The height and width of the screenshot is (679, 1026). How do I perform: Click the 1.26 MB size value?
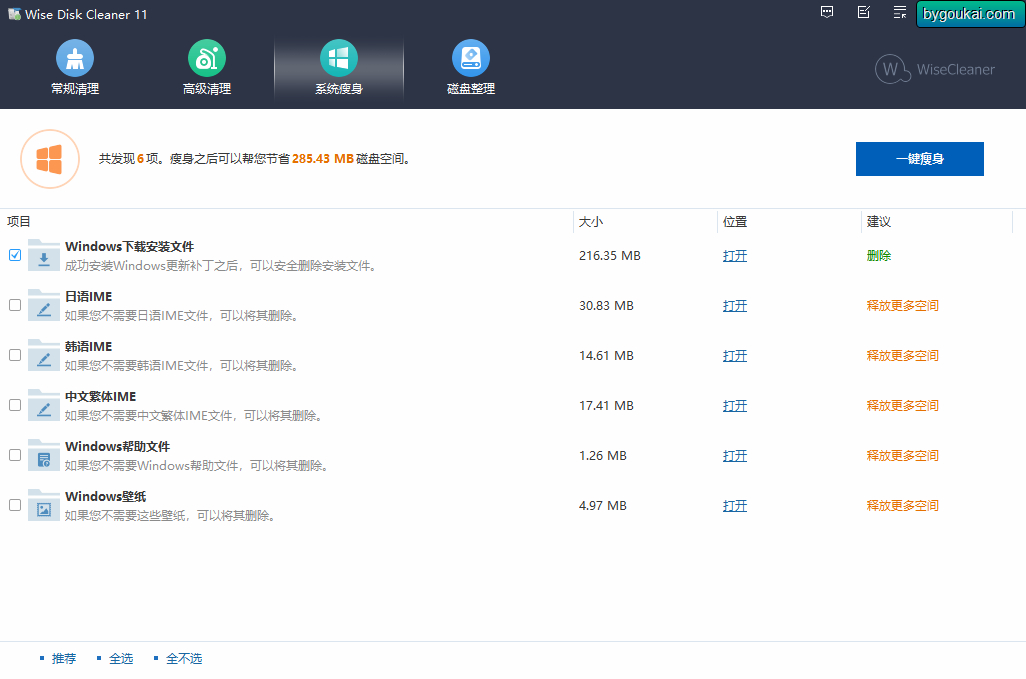click(x=603, y=456)
